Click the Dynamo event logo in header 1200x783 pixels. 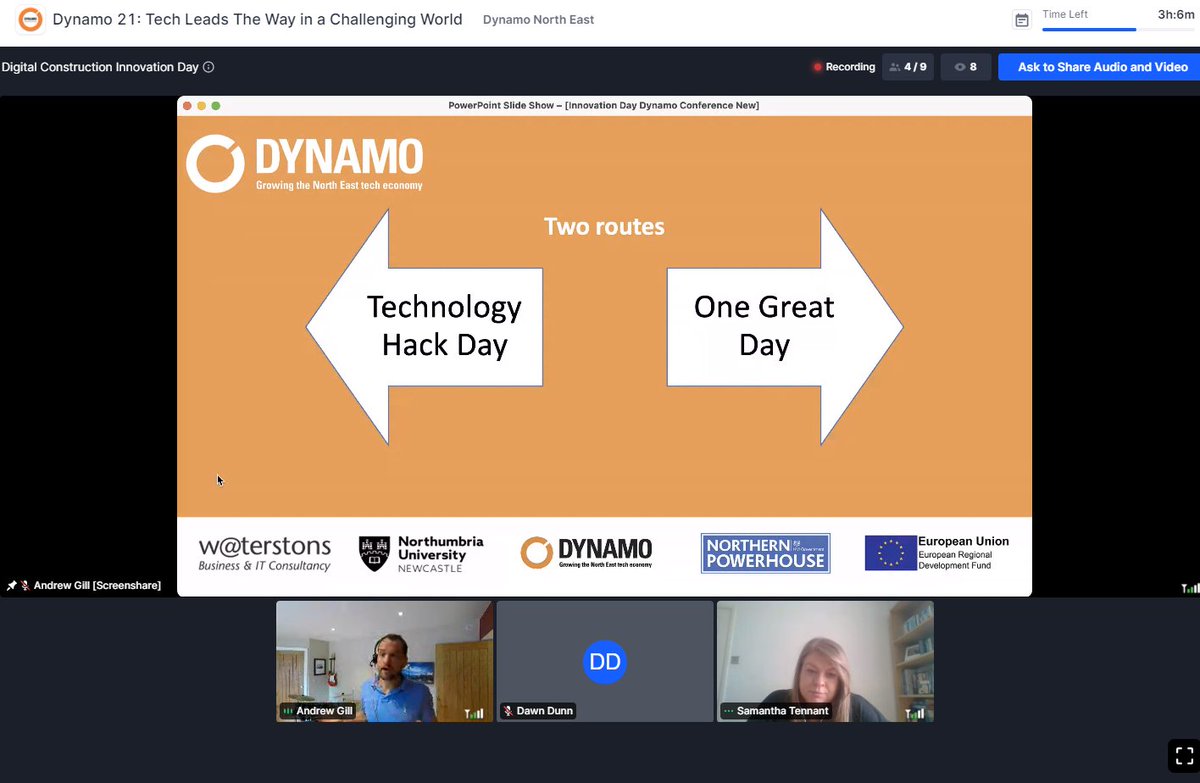click(31, 20)
